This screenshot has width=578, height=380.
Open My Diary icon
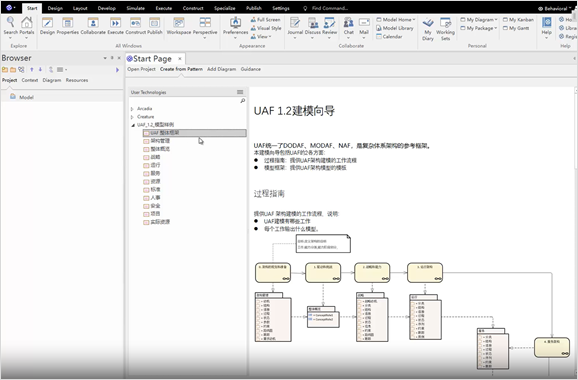[x=428, y=23]
